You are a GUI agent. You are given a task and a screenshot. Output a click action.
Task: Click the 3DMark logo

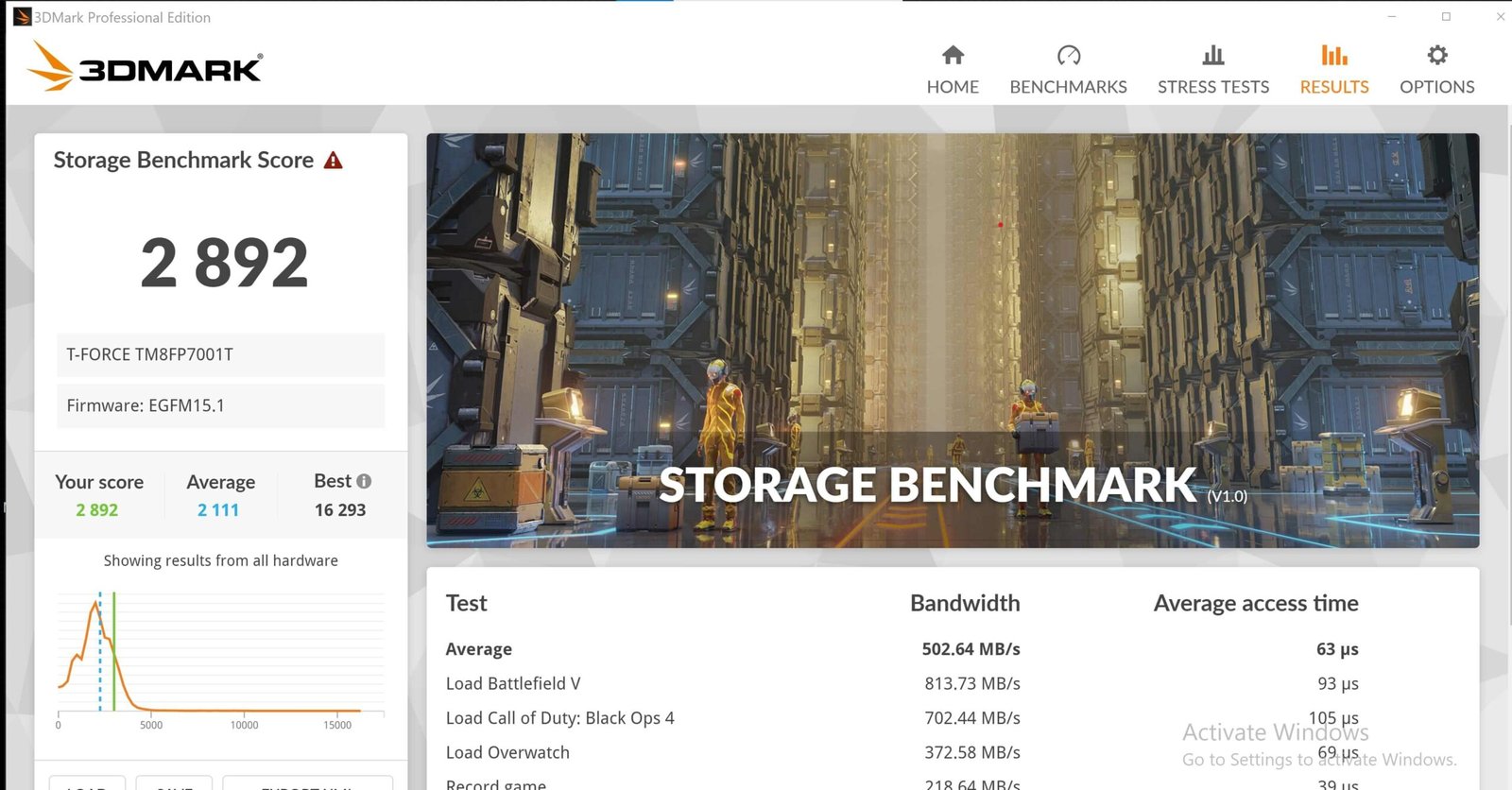tap(146, 67)
